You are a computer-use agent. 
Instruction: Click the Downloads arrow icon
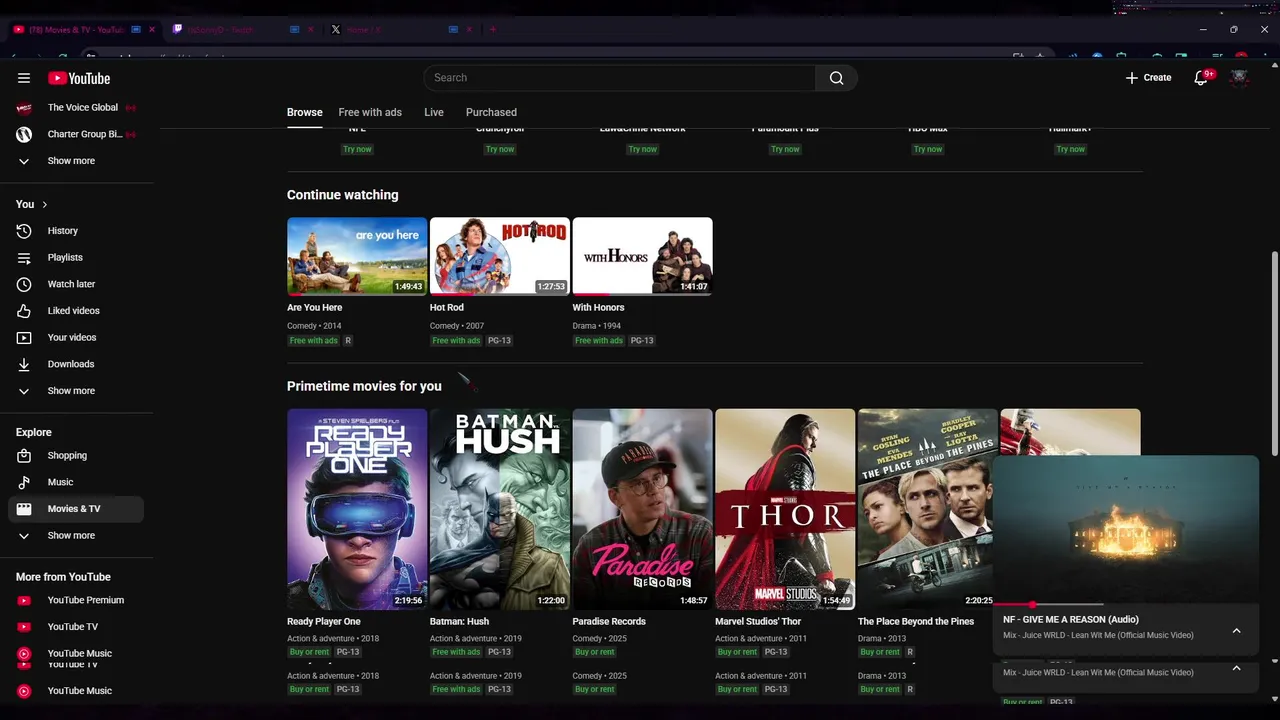tap(24, 364)
